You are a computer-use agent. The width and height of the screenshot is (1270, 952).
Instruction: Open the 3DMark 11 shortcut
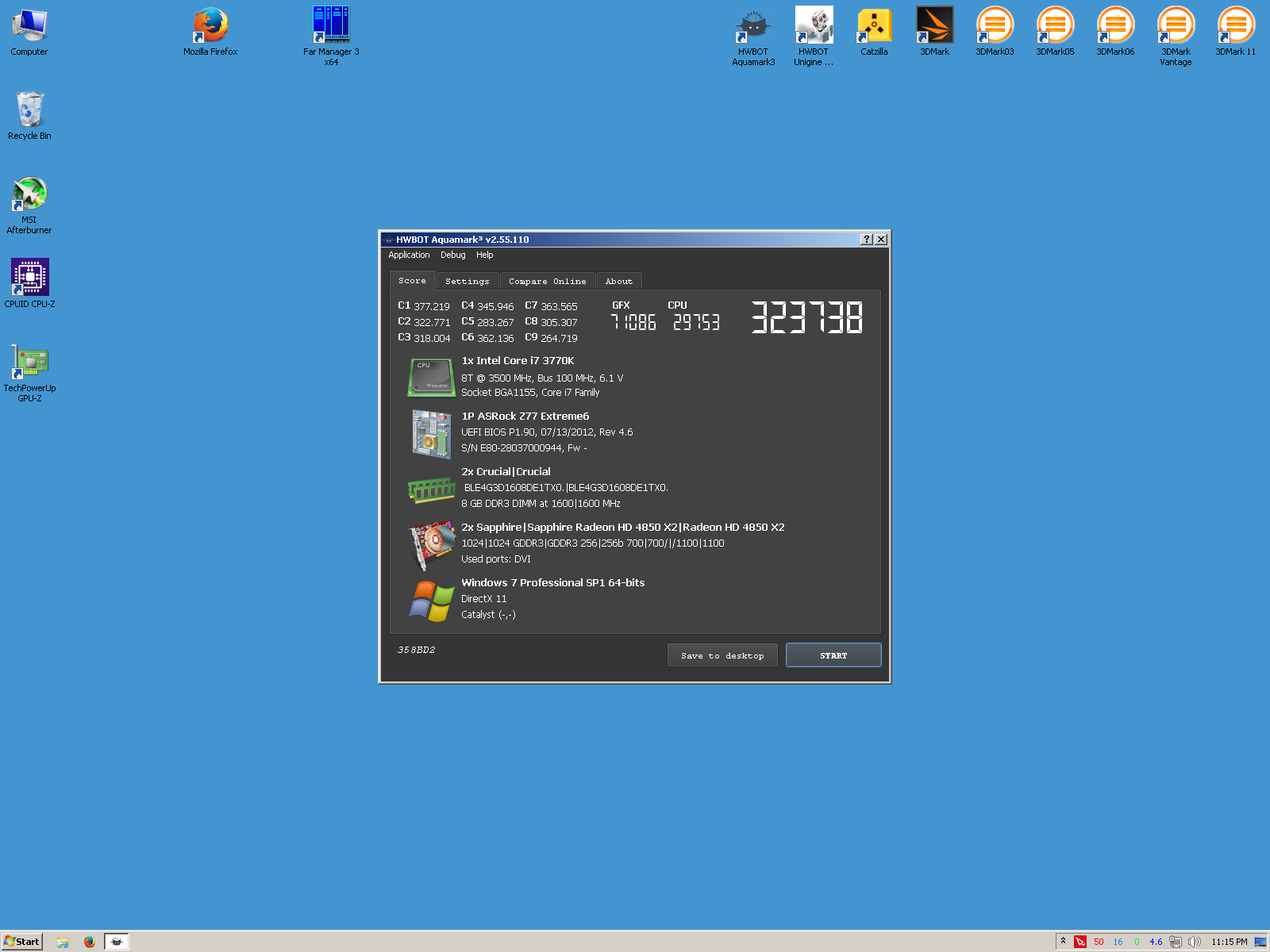[1236, 32]
